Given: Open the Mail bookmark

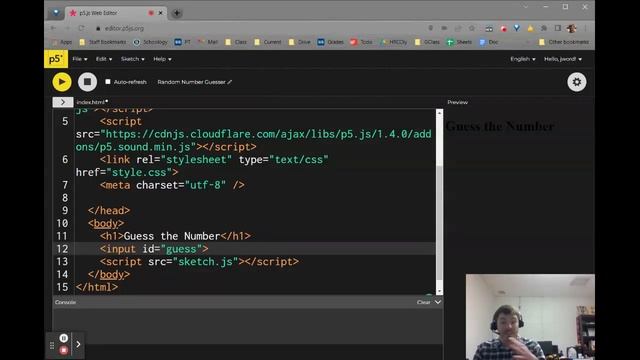Looking at the screenshot, I should point(208,42).
